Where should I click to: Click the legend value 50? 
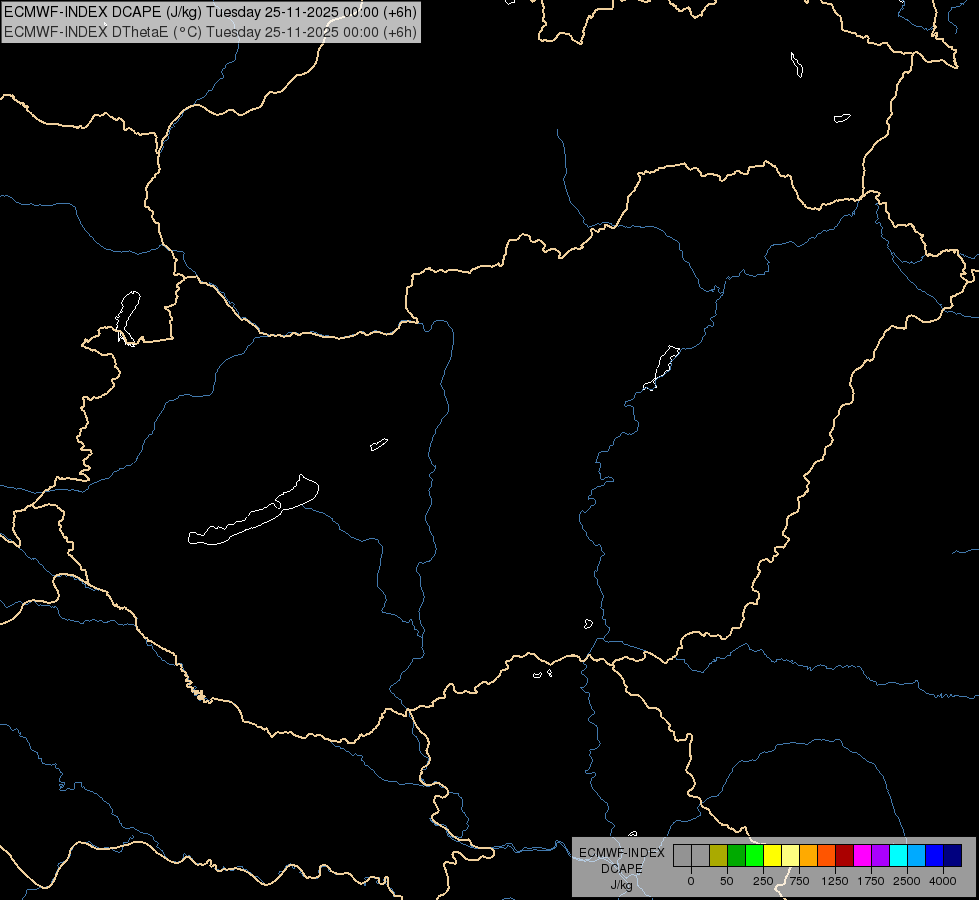(x=727, y=881)
